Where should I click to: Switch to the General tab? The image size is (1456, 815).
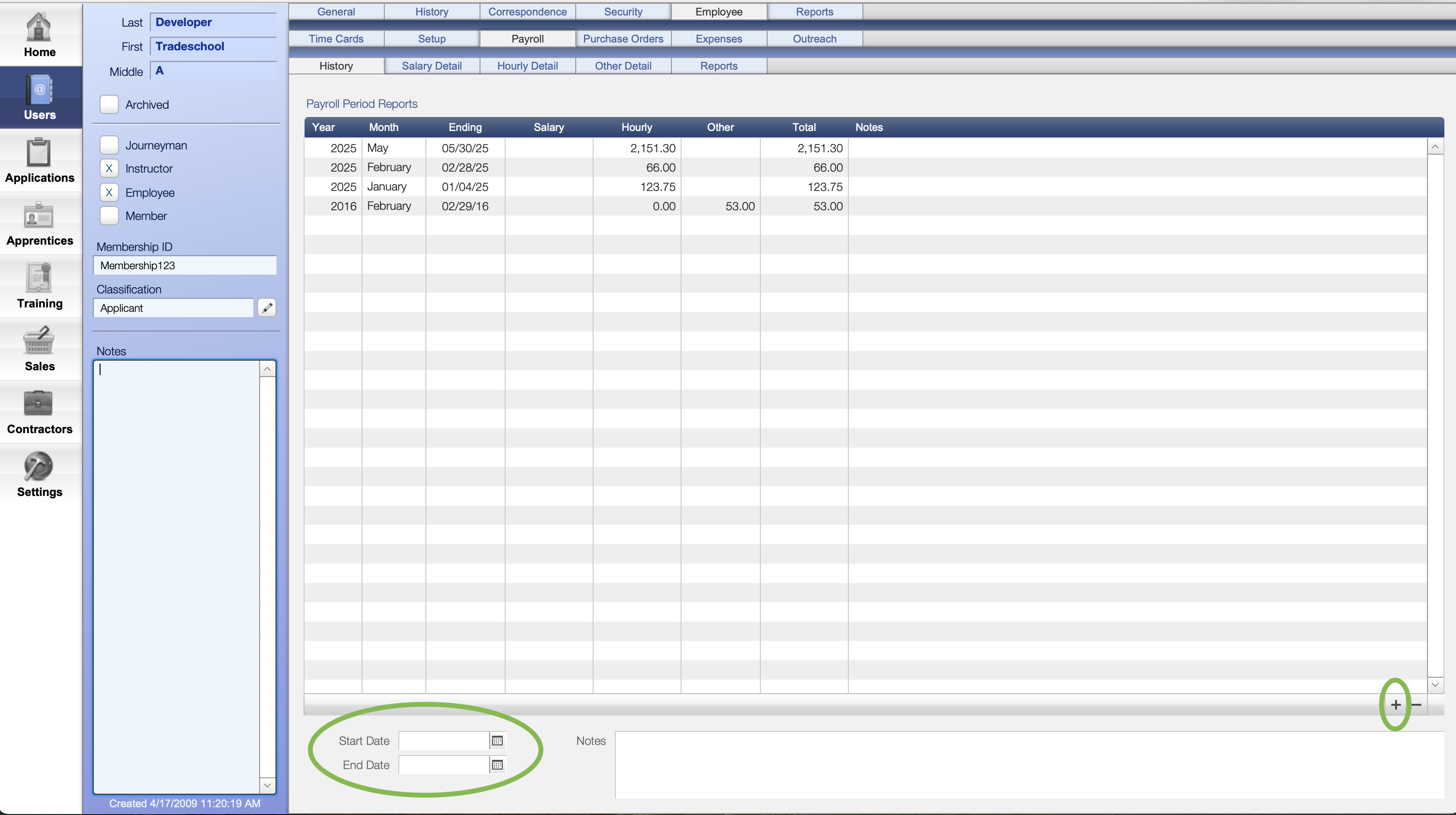pos(336,12)
